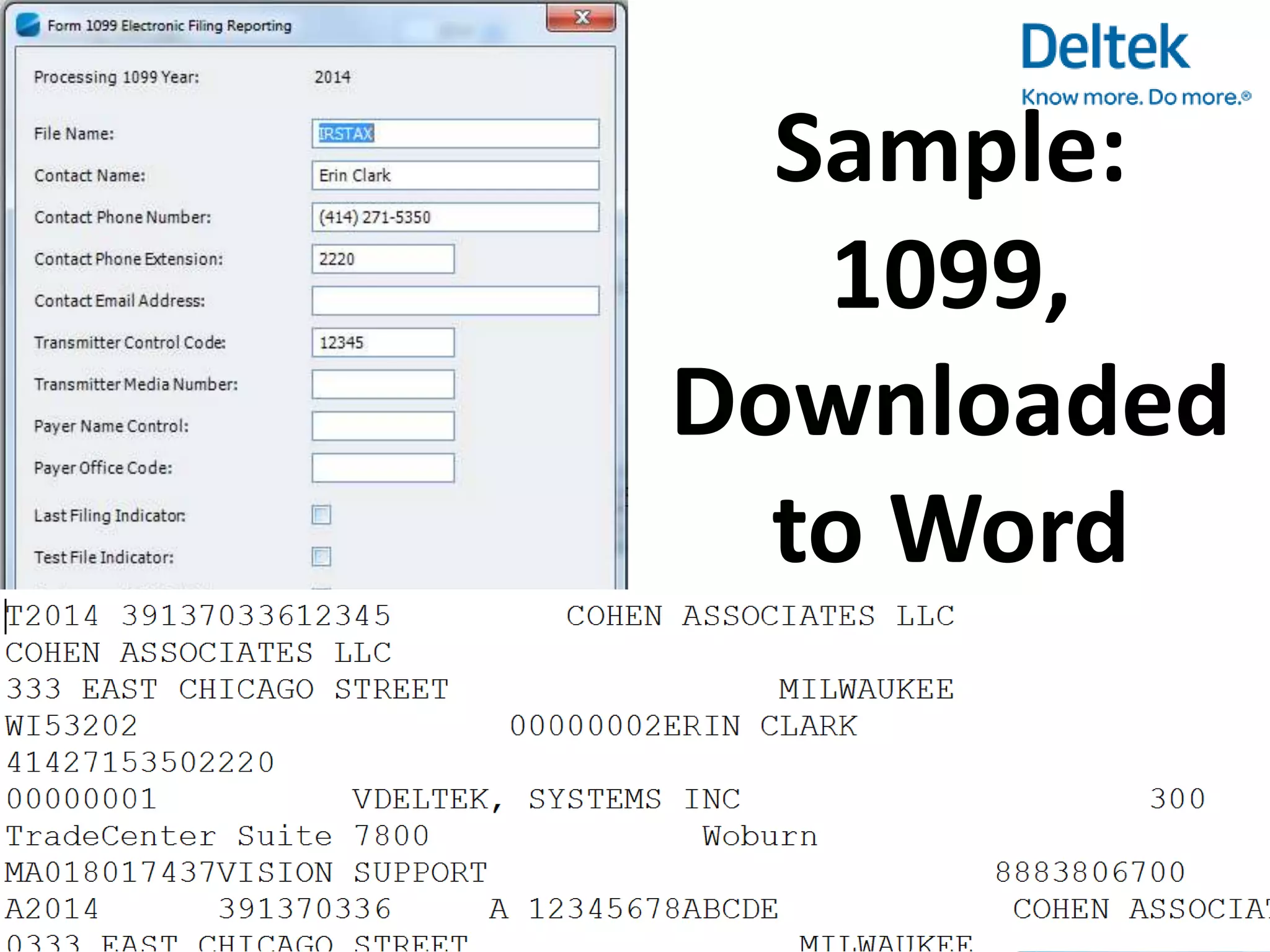Click the 'Processing 1099 Year:' label

[117, 77]
